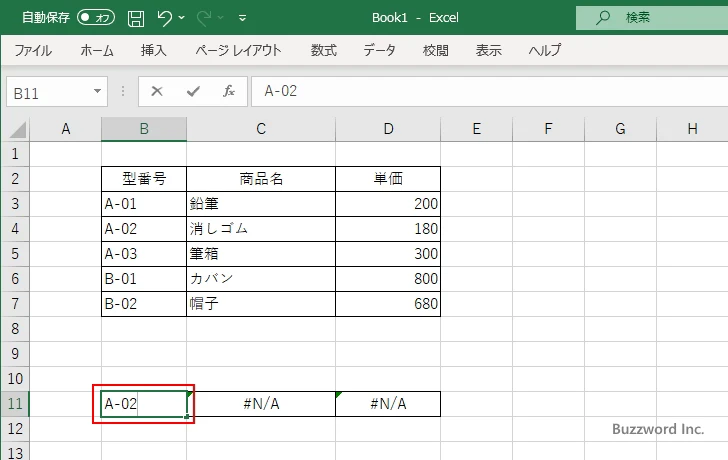
Task: Click the search (検索) box
Action: click(x=652, y=18)
